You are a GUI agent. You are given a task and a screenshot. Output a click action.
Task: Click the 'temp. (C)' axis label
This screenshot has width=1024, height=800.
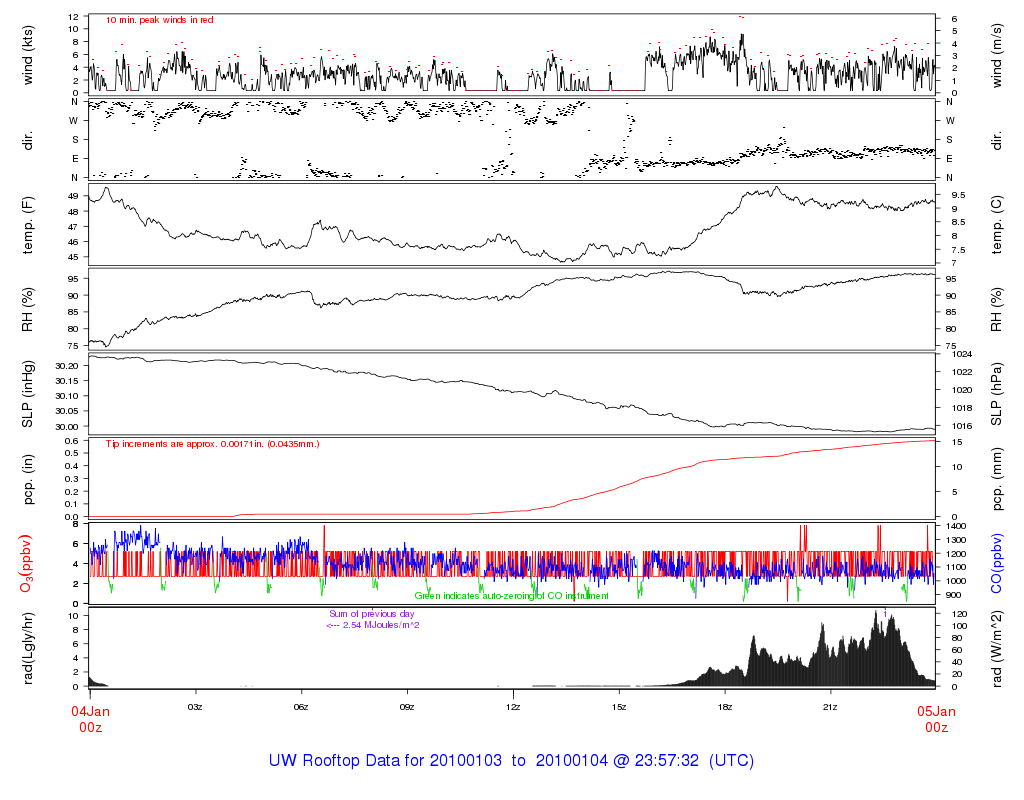click(997, 225)
